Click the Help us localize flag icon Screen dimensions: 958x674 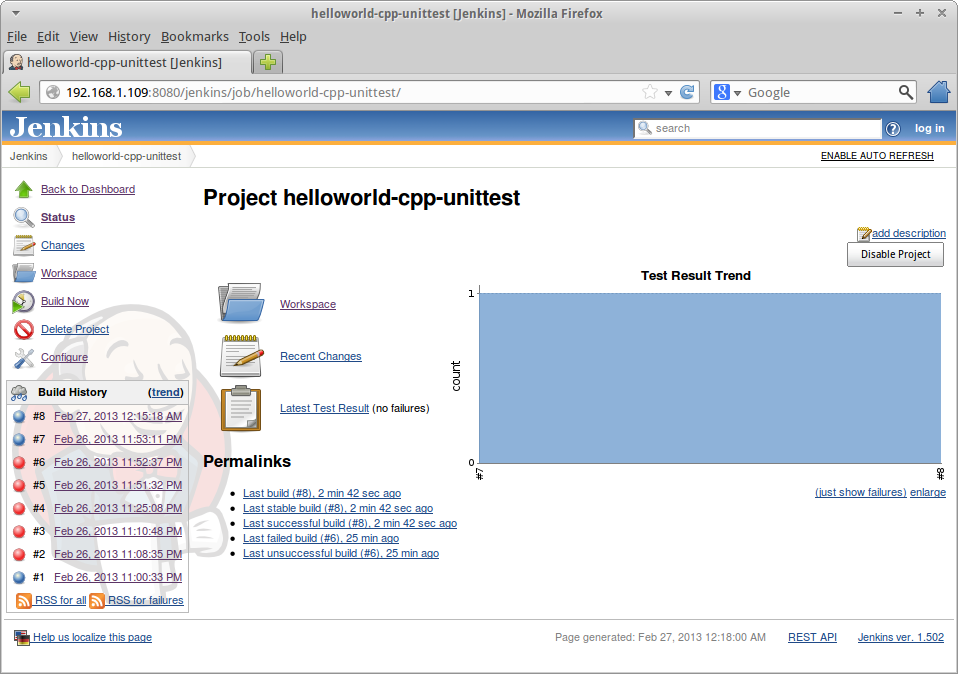[x=22, y=638]
